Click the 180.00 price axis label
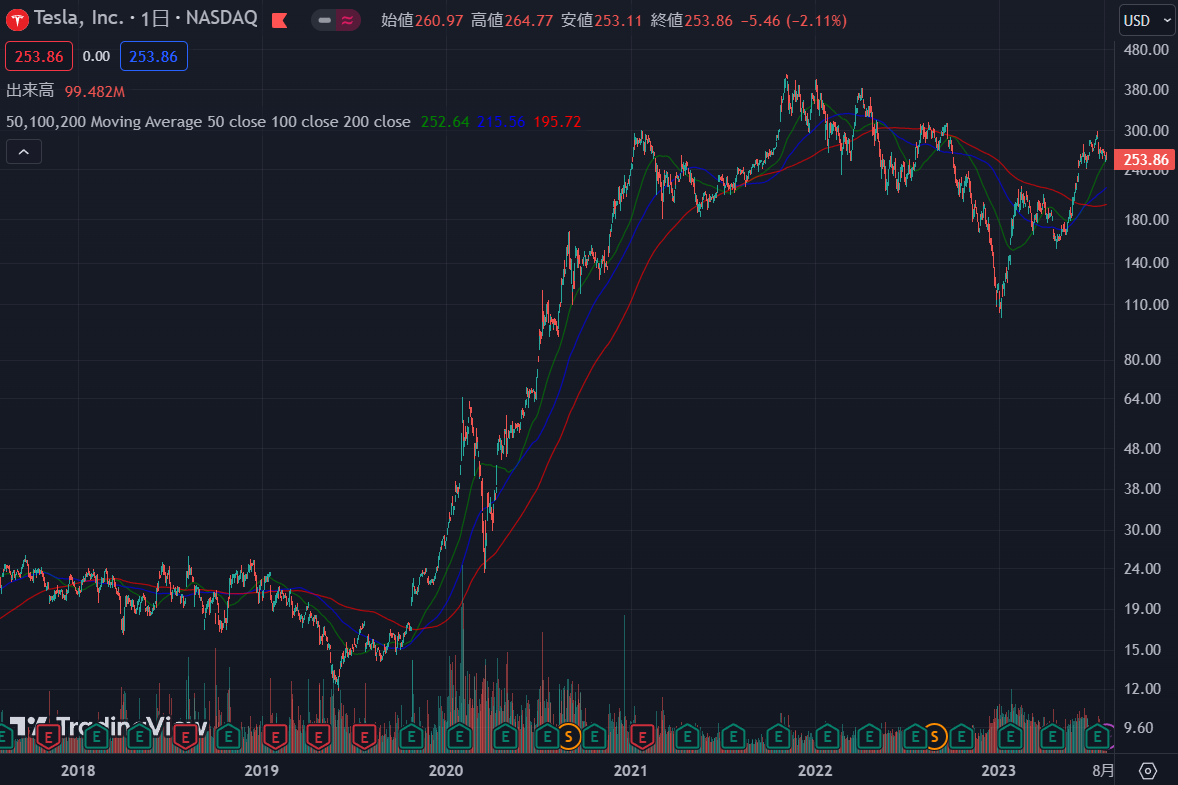Screen dimensions: 1178x785 coord(1146,219)
